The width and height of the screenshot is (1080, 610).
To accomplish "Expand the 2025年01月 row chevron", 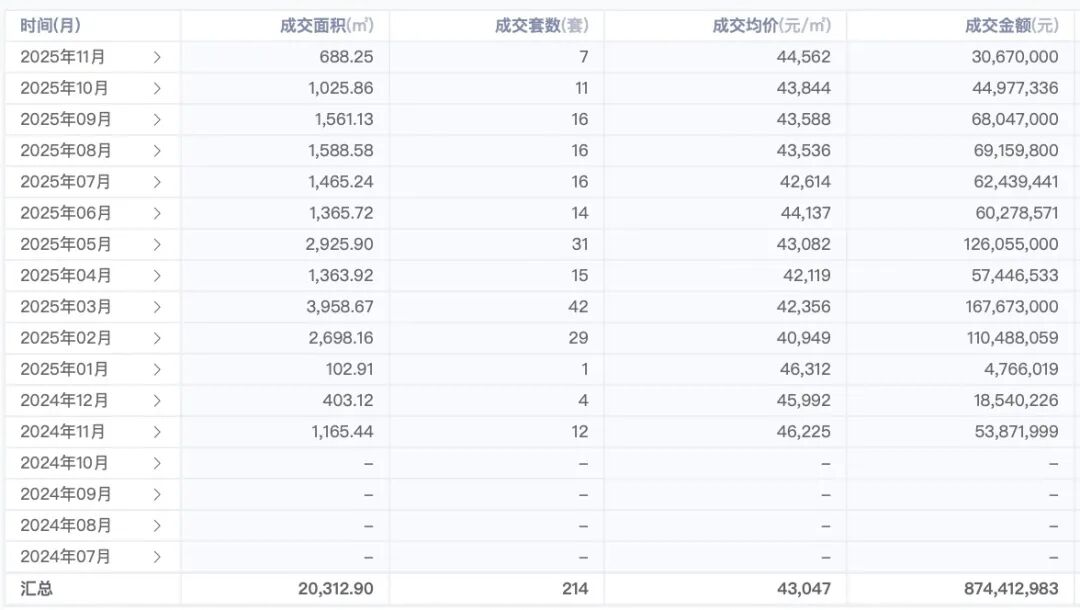I will [157, 369].
